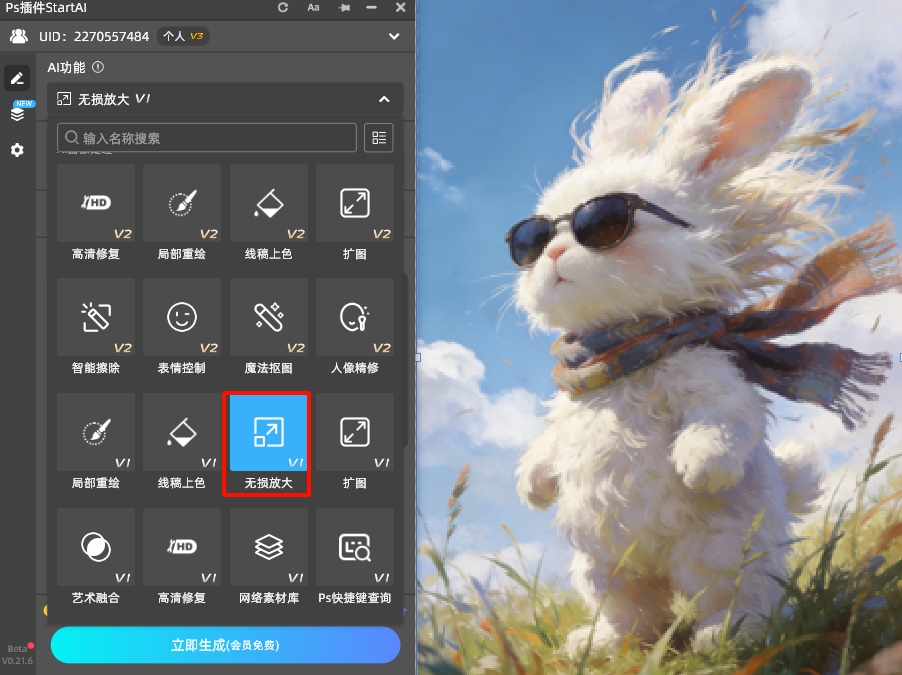This screenshot has width=902, height=675.
Task: Open the settings gear in sidebar
Action: pos(17,150)
